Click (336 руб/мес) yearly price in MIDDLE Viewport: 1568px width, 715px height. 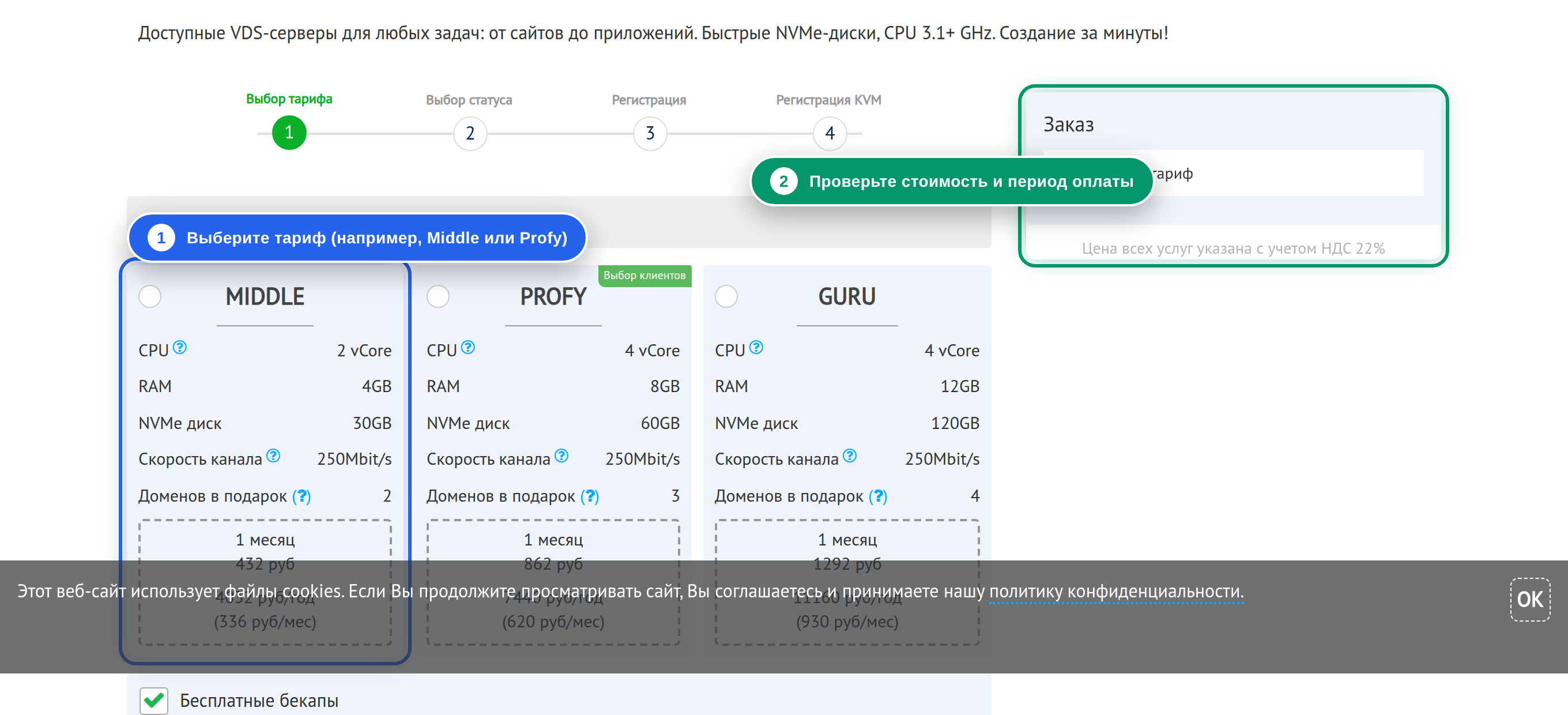265,622
